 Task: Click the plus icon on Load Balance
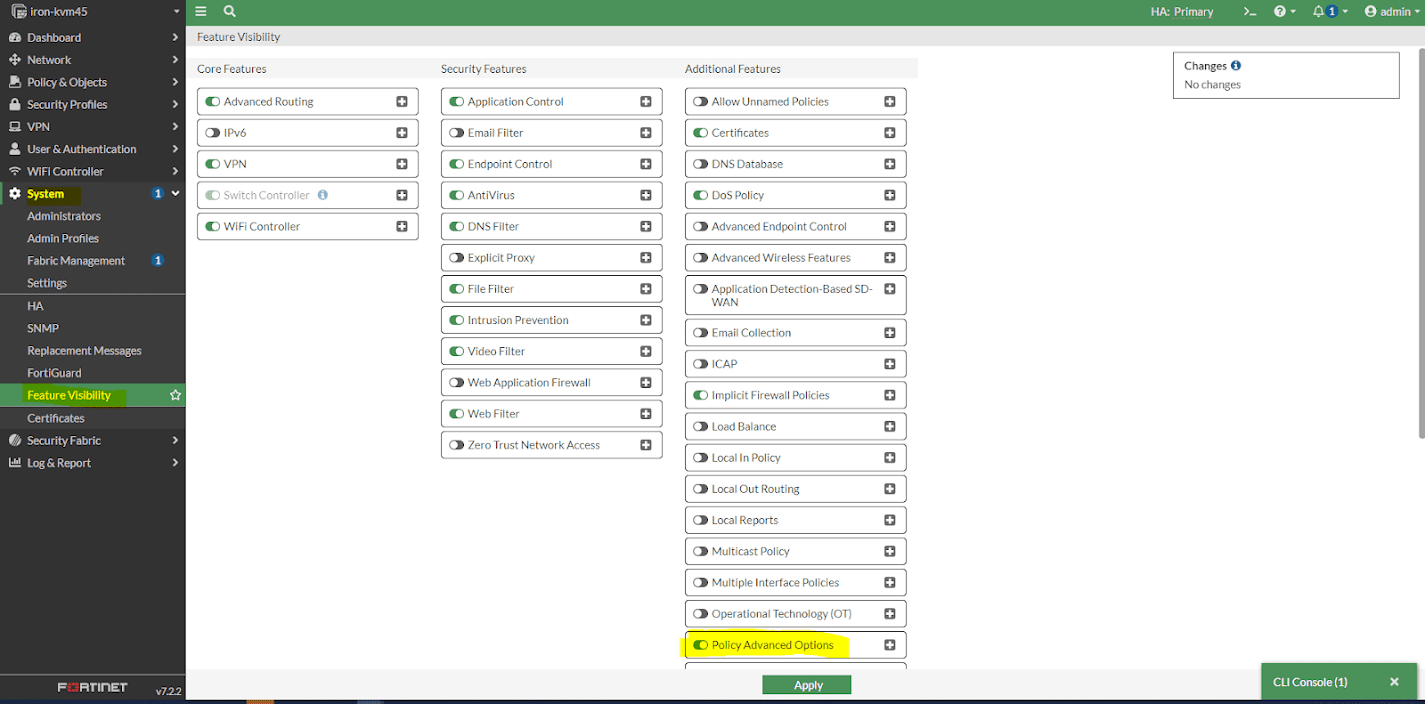tap(890, 426)
